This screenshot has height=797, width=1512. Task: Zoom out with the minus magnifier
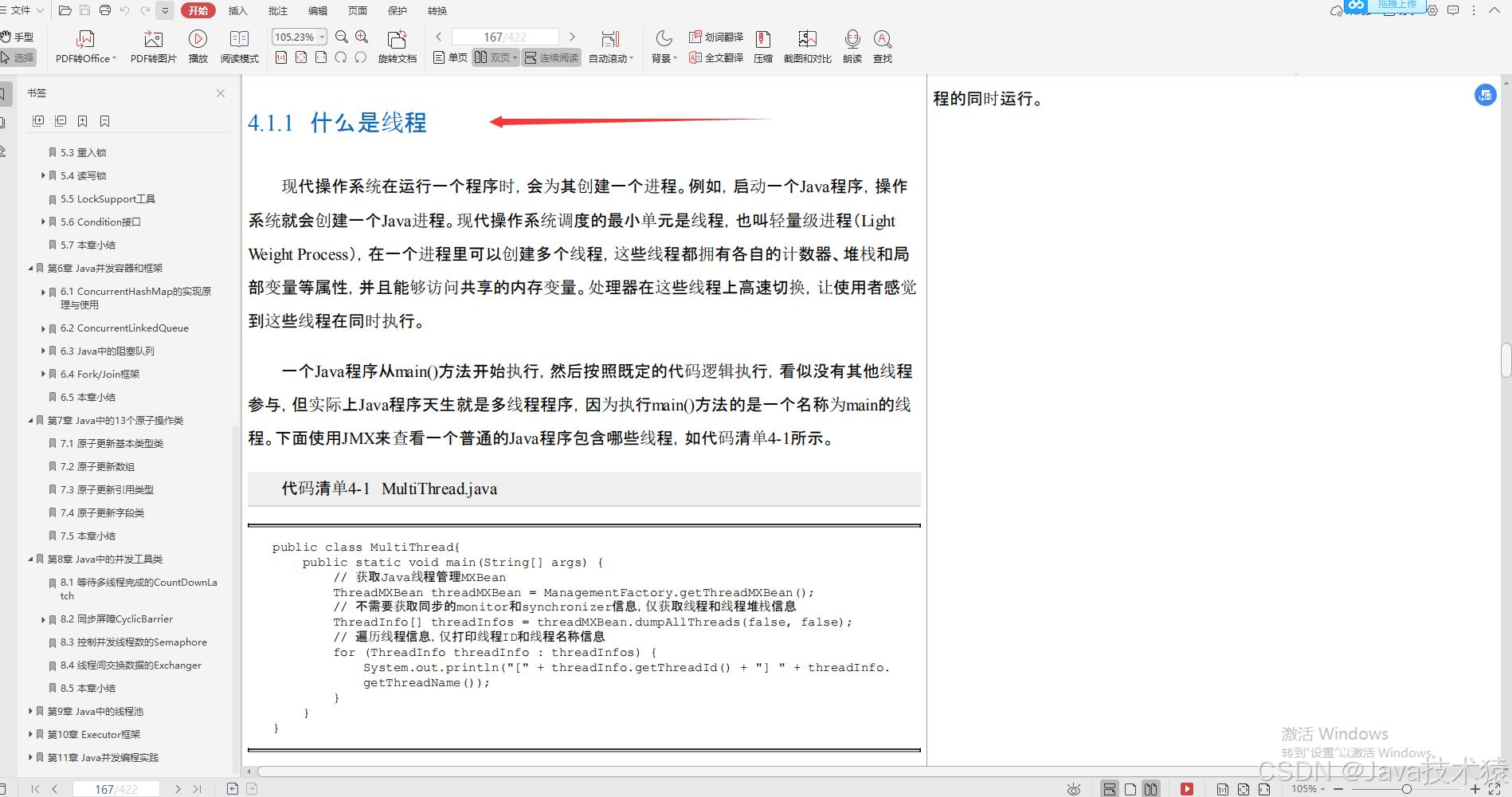[342, 37]
